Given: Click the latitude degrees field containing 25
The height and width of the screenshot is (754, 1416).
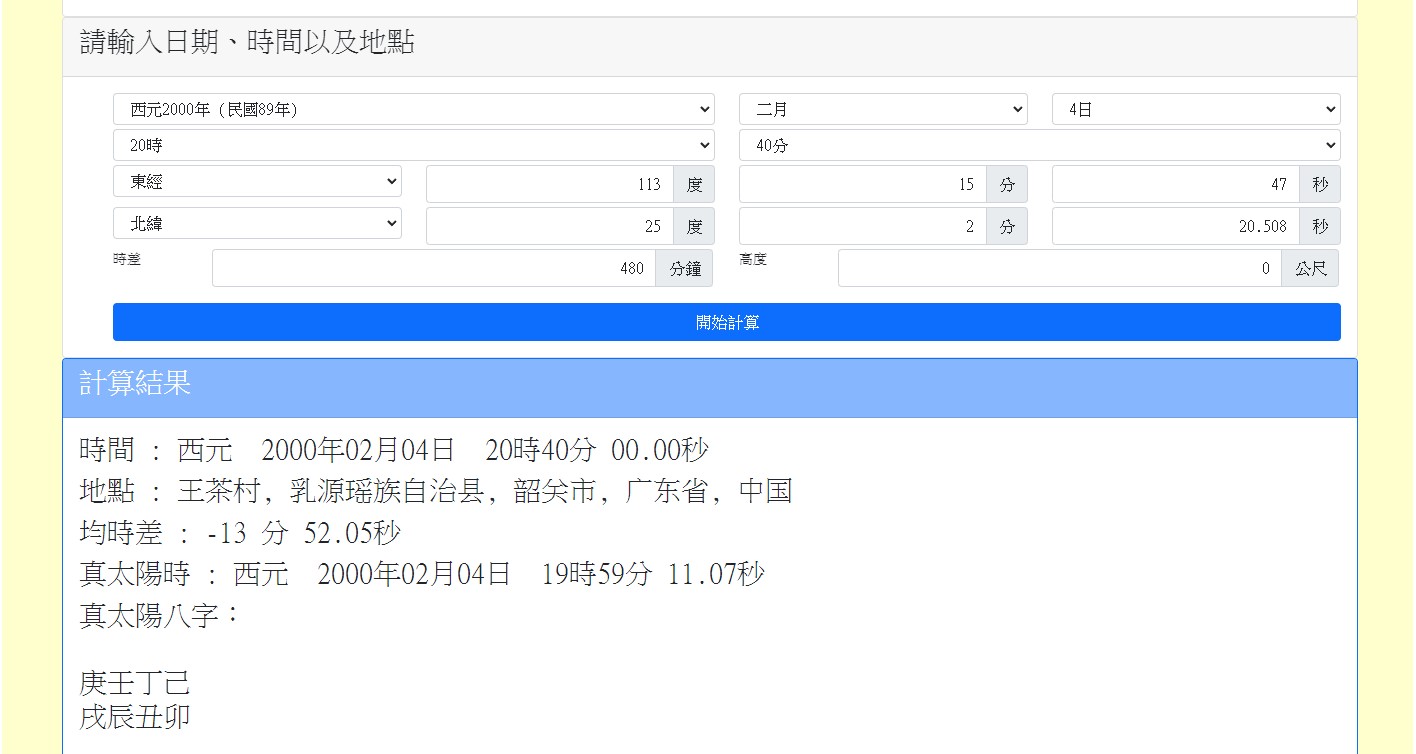Looking at the screenshot, I should 550,227.
